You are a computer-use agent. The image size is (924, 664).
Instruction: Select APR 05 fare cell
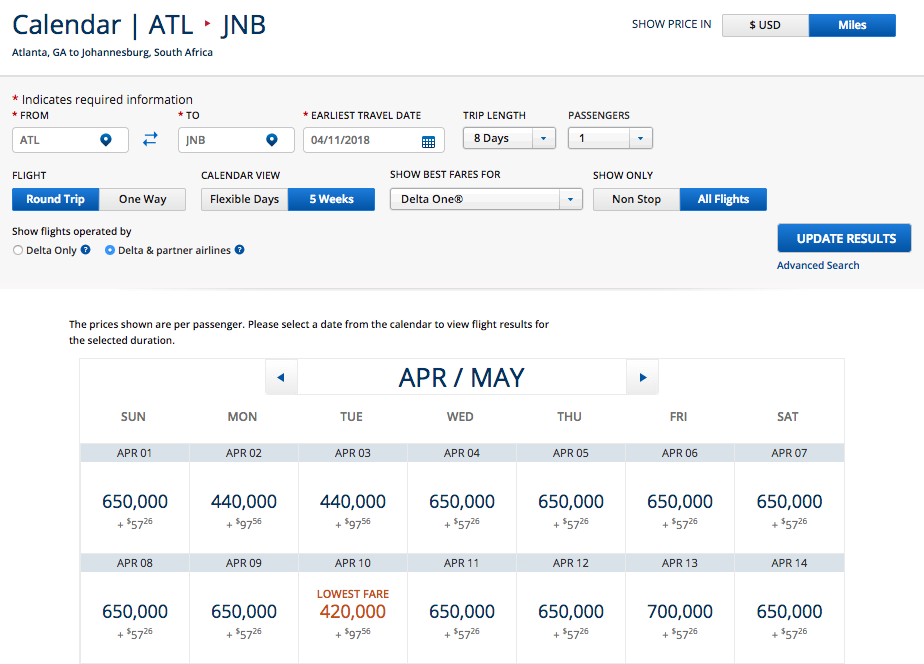click(570, 507)
